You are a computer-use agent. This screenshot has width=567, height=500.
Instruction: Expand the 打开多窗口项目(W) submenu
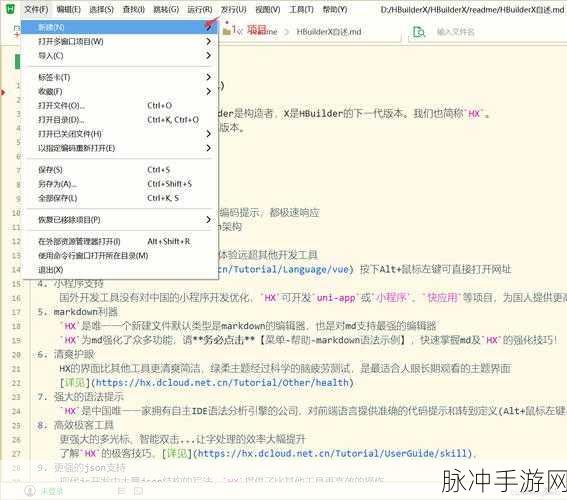coord(208,42)
